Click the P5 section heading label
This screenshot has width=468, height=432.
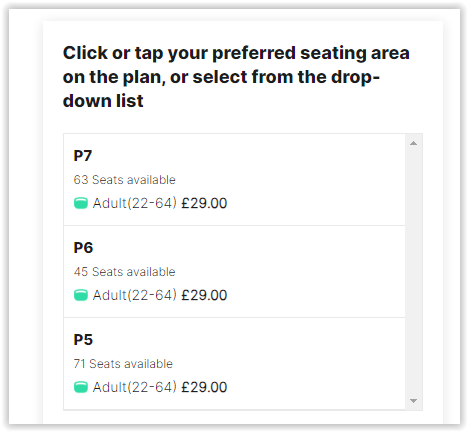pos(83,340)
